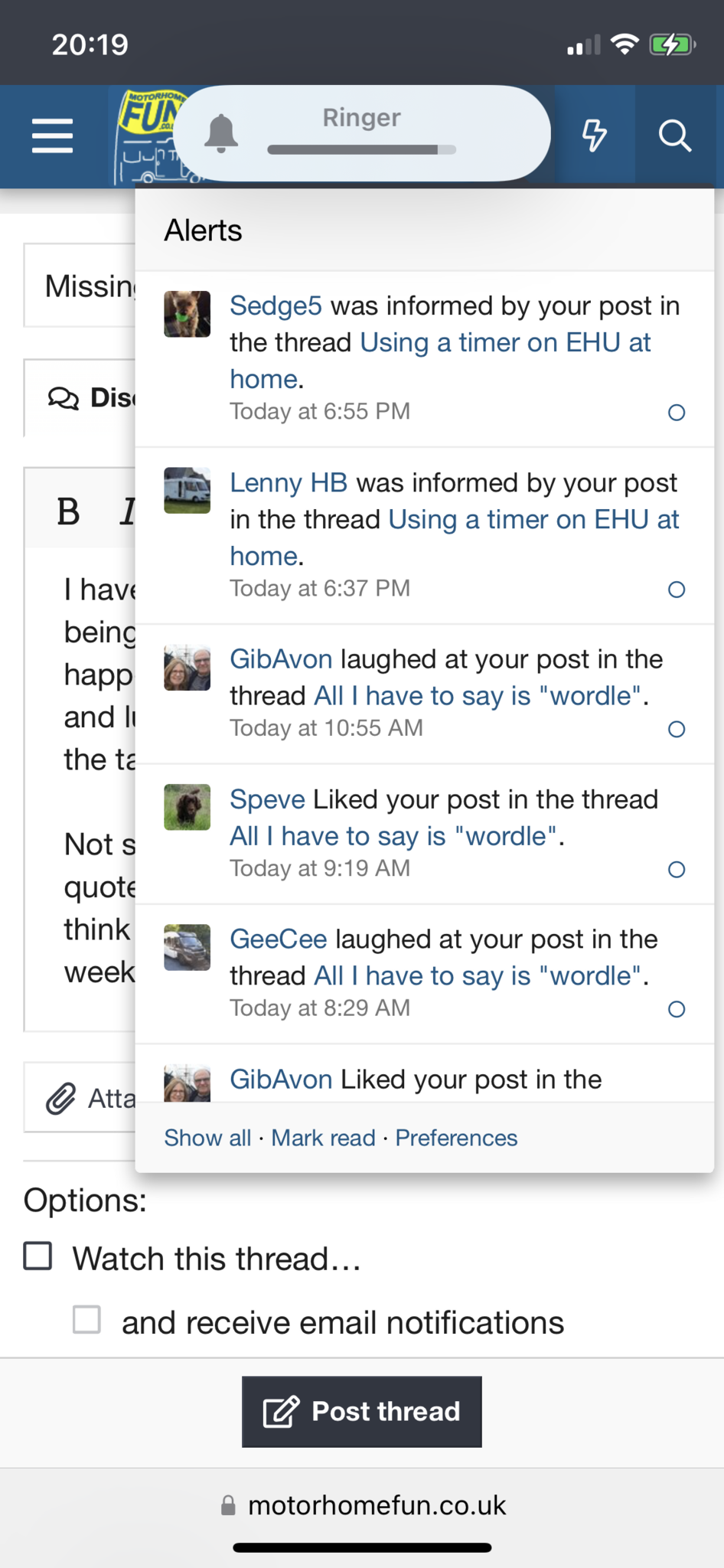Open Lenny HB's motorhome avatar
The width and height of the screenshot is (724, 1568).
pyautogui.click(x=187, y=491)
